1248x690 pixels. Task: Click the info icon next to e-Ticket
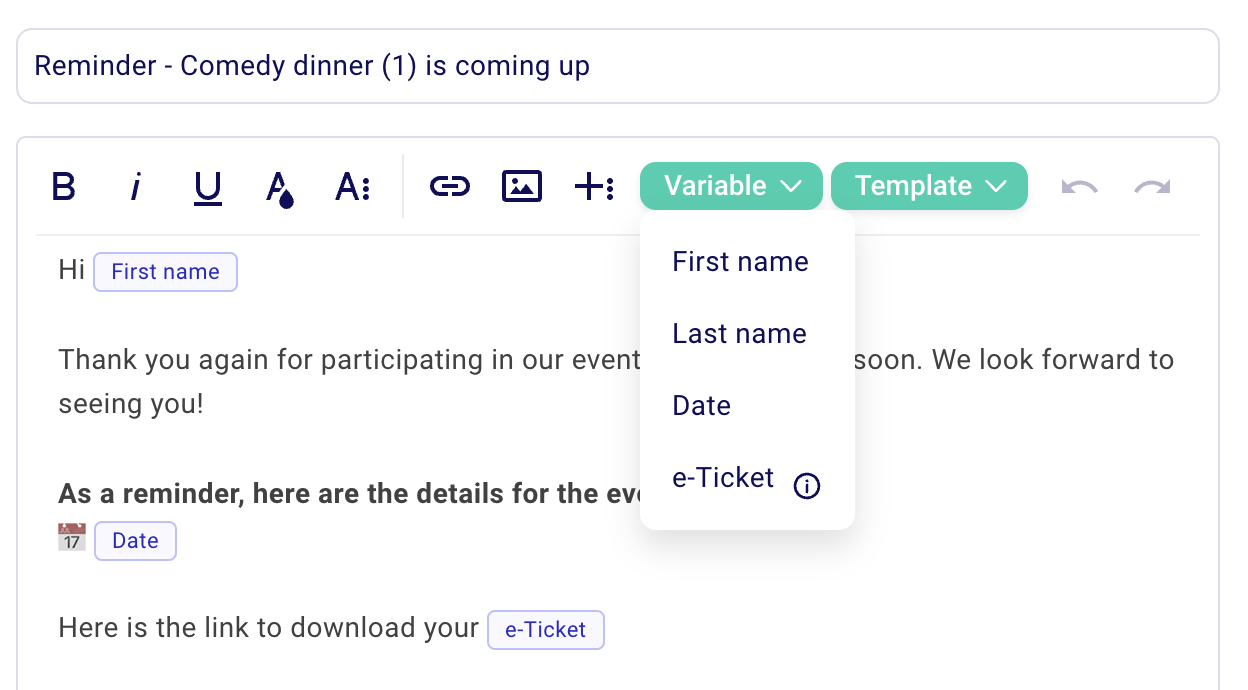(x=806, y=486)
